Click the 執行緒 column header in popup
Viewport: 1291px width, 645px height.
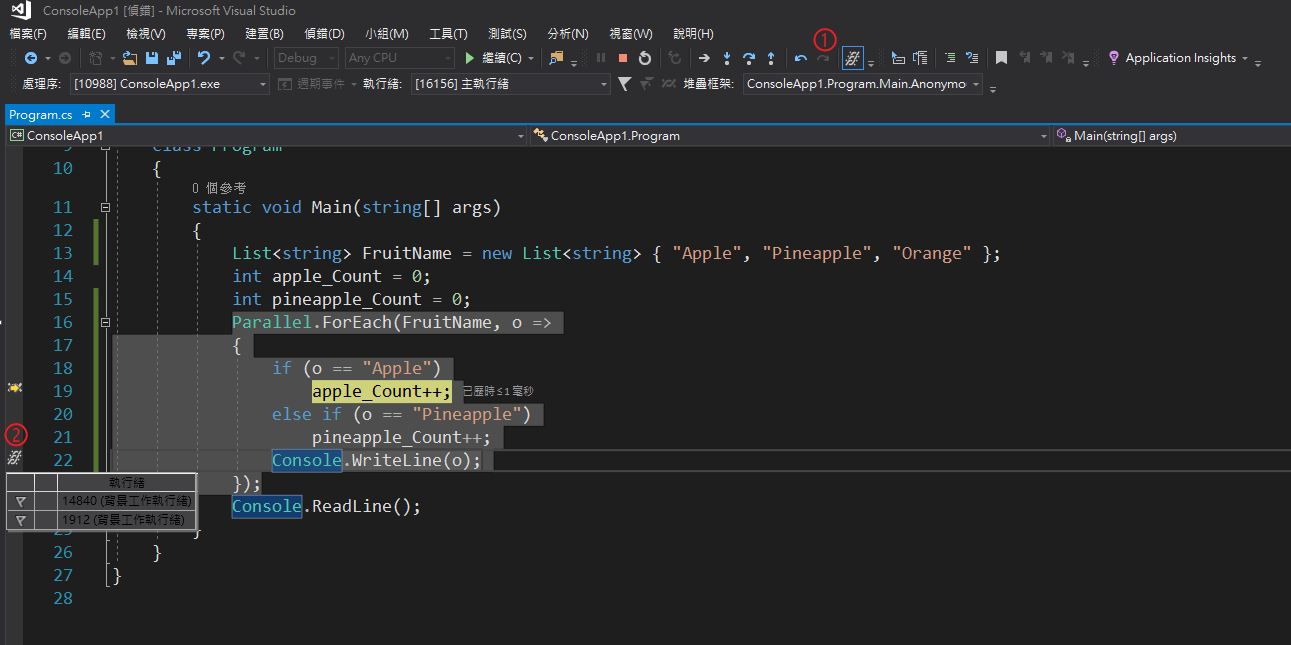tap(126, 482)
